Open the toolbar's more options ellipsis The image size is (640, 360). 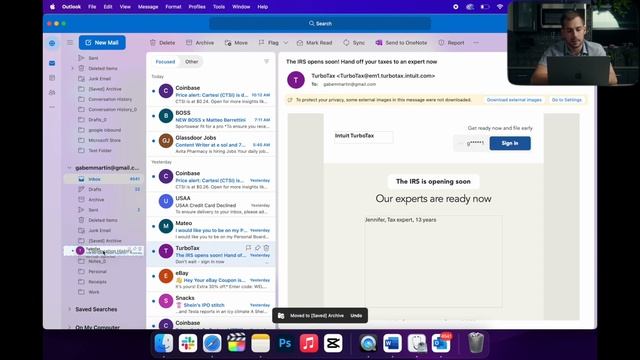[x=476, y=42]
